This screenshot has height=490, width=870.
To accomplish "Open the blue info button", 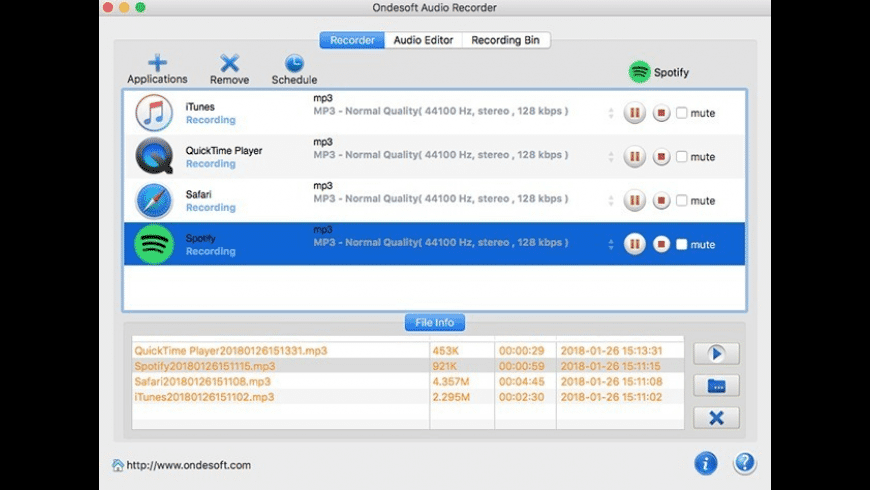I will tap(706, 463).
